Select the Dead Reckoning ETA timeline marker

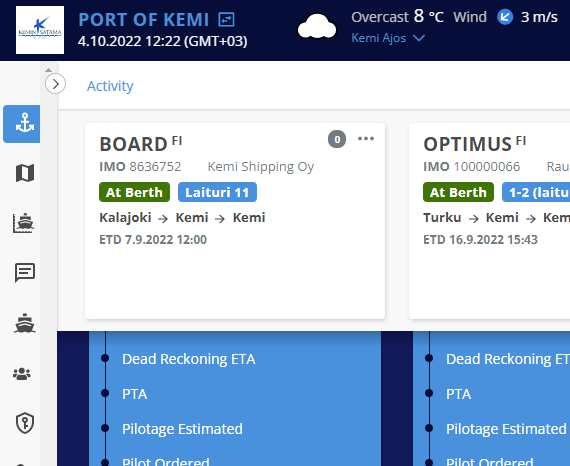click(105, 358)
